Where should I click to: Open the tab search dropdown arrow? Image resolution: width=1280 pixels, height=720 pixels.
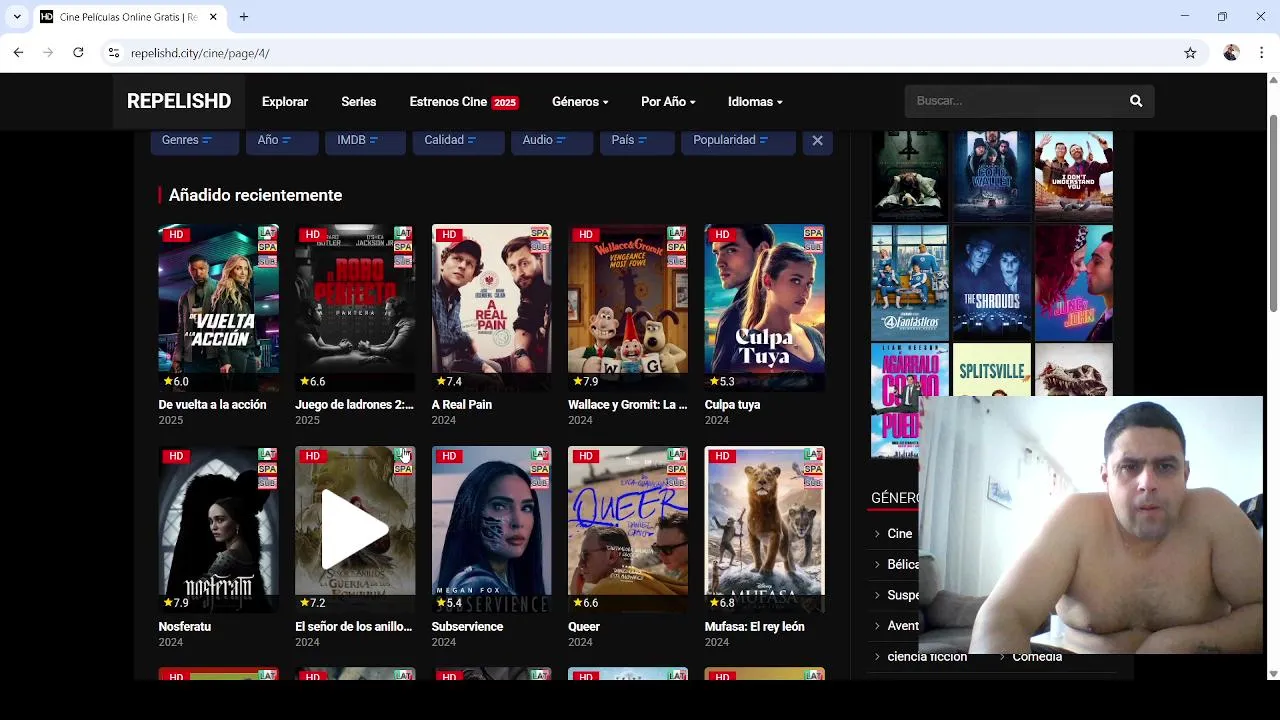tap(16, 17)
